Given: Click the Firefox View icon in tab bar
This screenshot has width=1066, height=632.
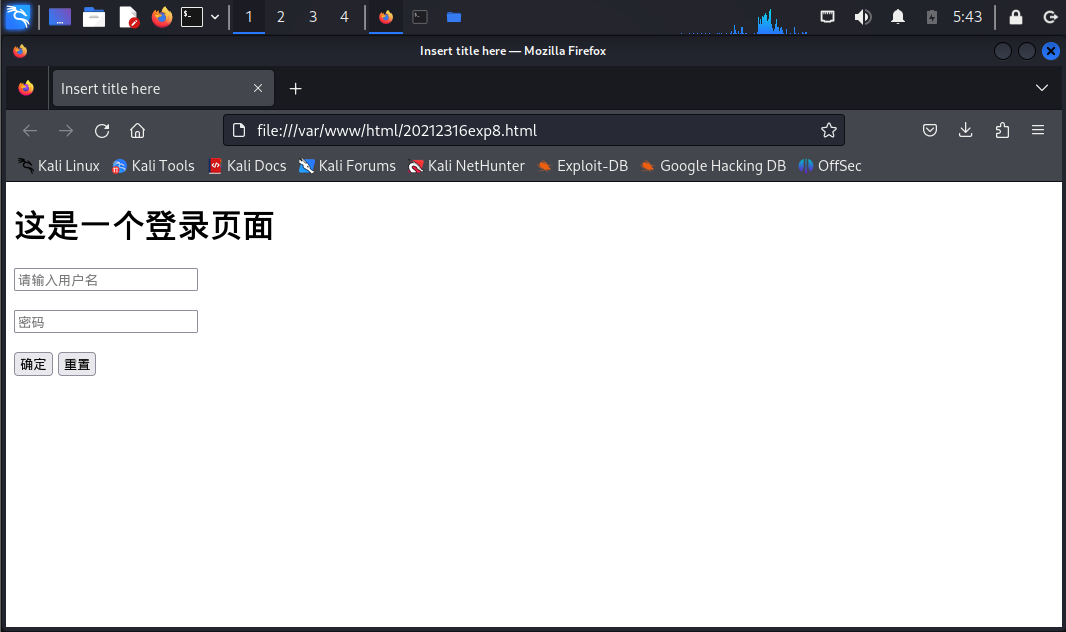Looking at the screenshot, I should (26, 88).
